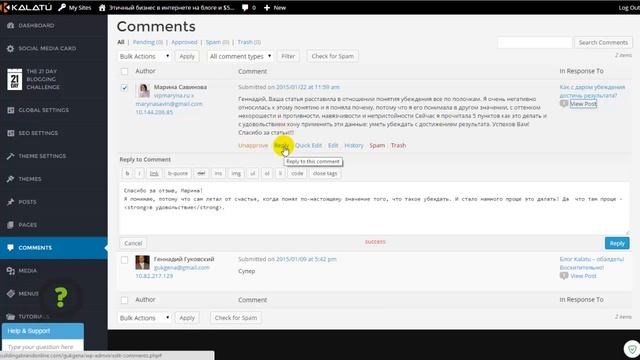Select the Pending comments filter
The height and width of the screenshot is (360, 640).
point(147,42)
